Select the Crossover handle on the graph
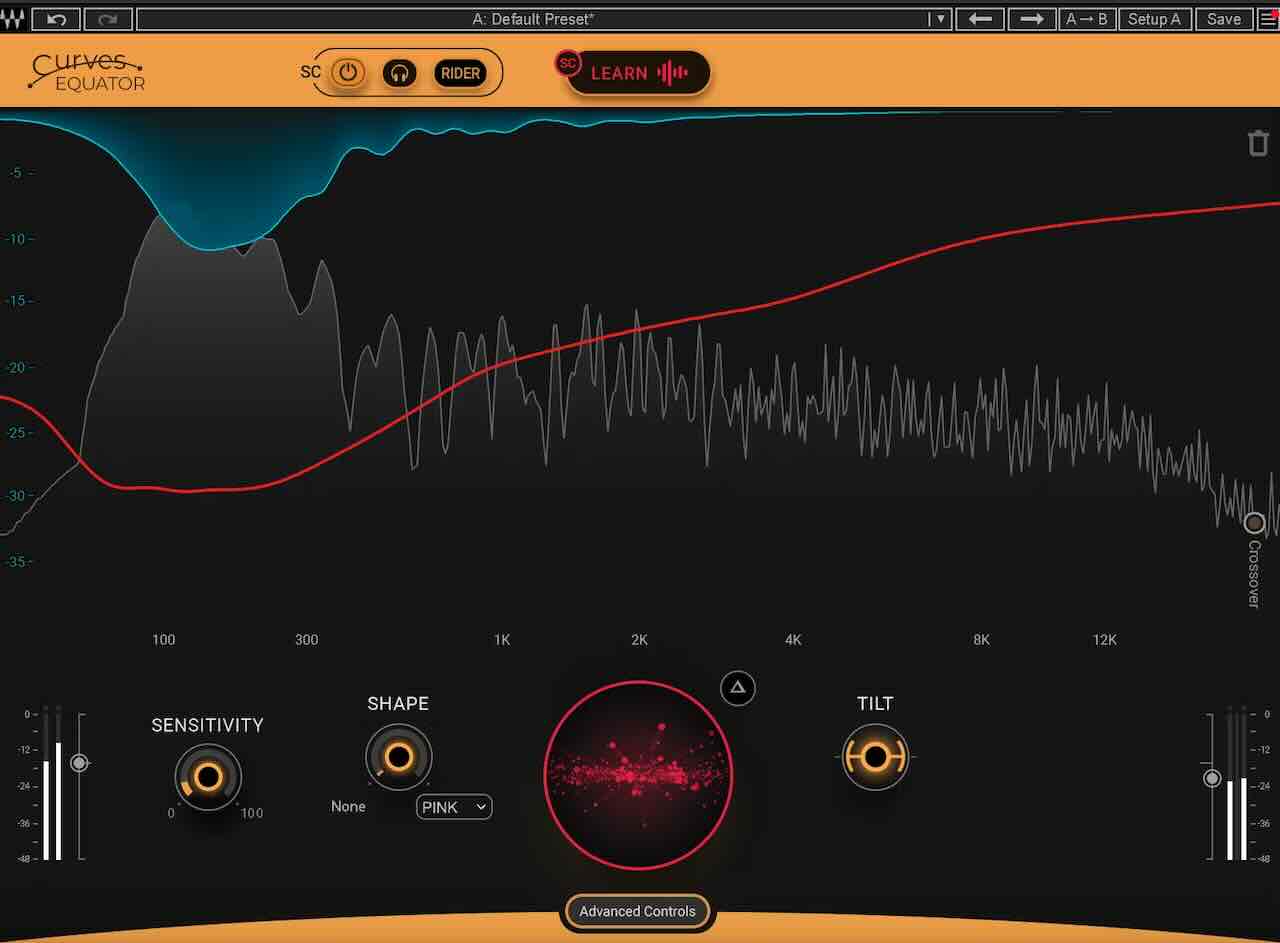The width and height of the screenshot is (1280, 943). point(1254,523)
